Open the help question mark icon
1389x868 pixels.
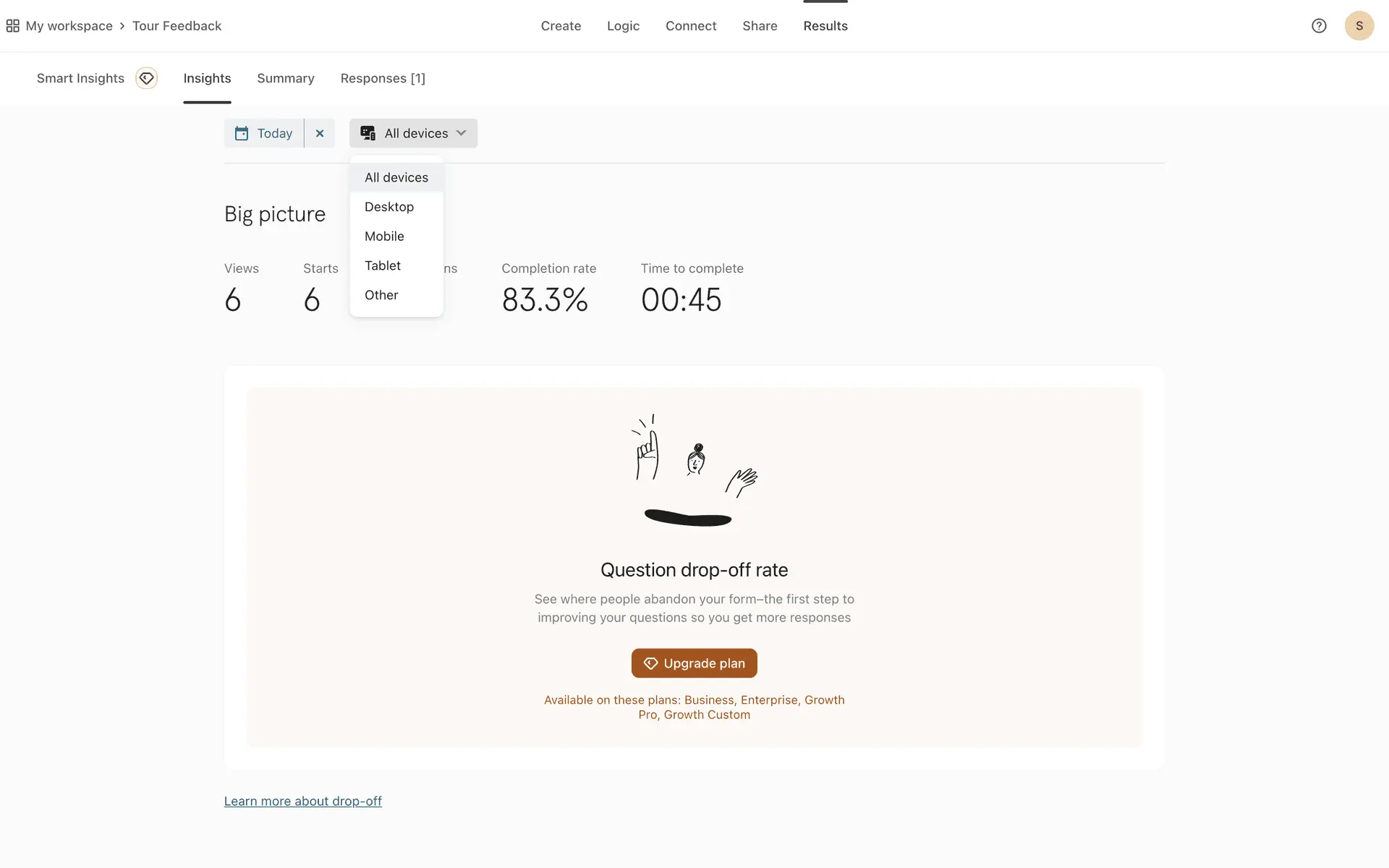click(x=1319, y=26)
